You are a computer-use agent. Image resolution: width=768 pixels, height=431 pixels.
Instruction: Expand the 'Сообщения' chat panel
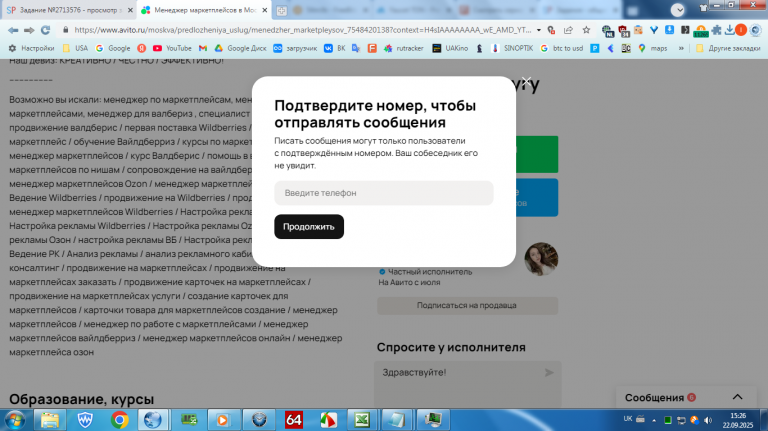tap(737, 397)
